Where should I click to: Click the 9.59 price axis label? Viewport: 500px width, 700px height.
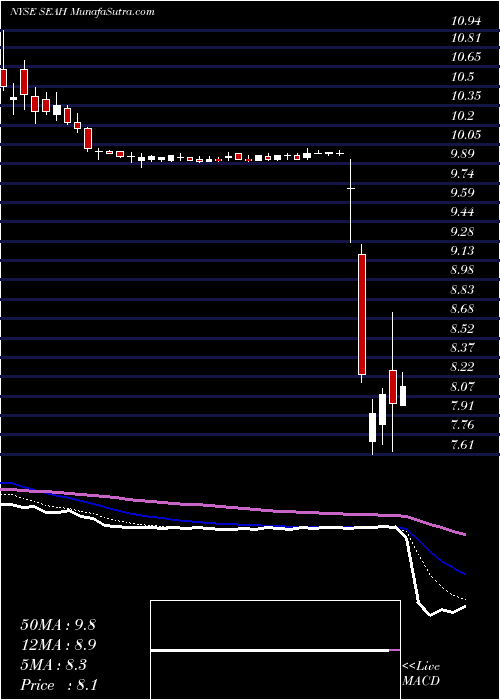(463, 192)
